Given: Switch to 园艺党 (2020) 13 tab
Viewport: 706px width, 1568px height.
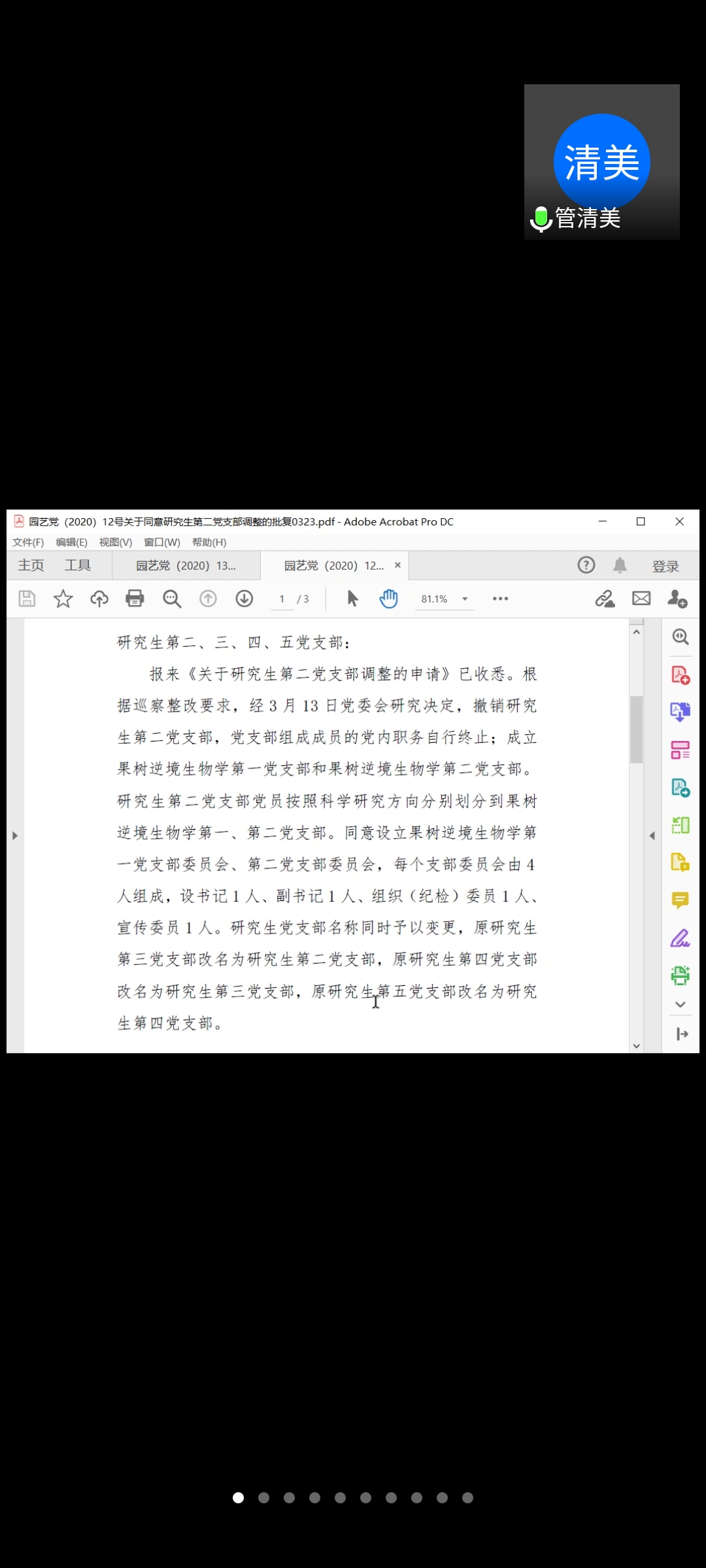Looking at the screenshot, I should tap(186, 566).
